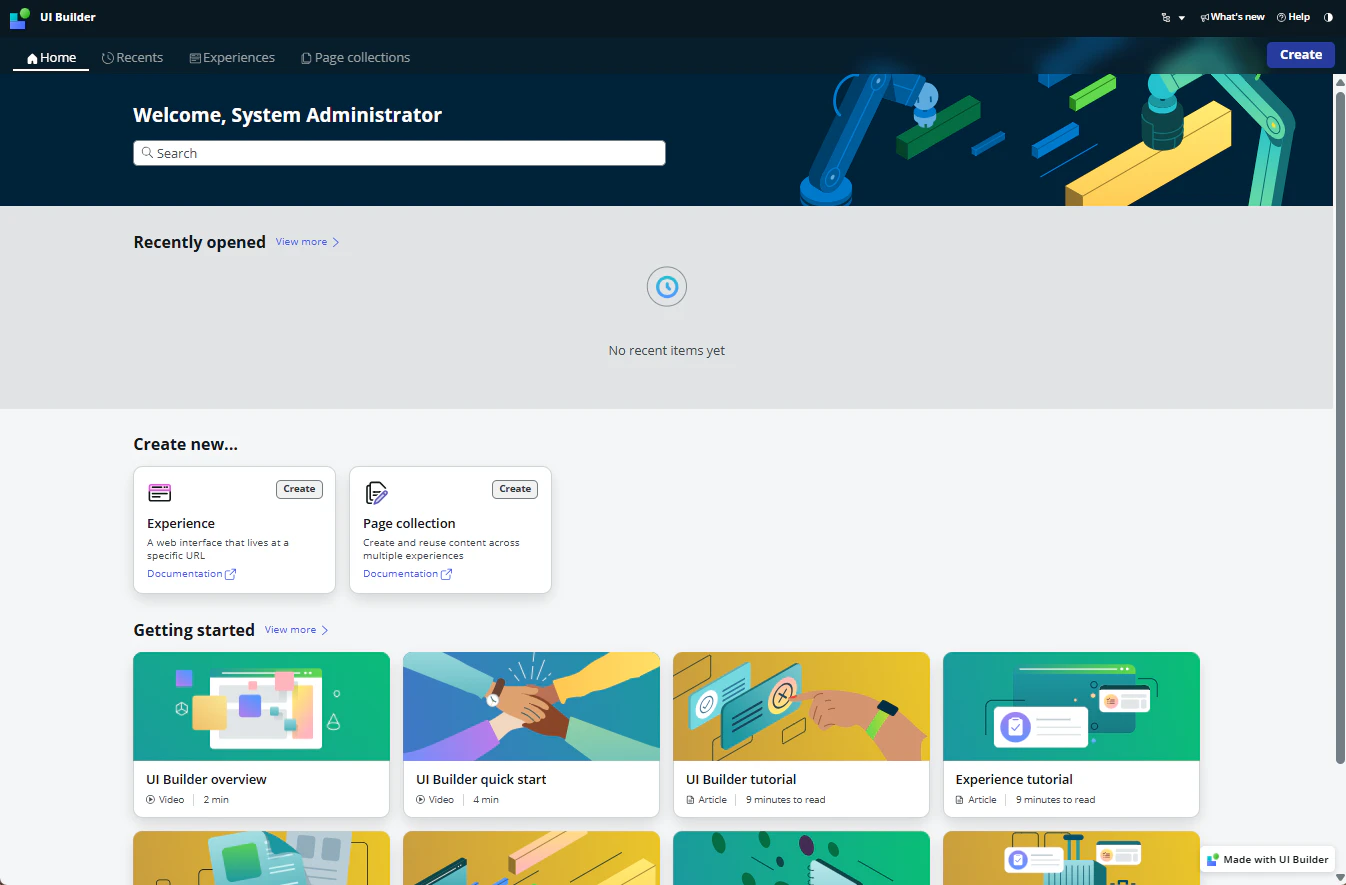Open Documentation link under Page collection
Screen dimensions: 1346x885
[407, 574]
